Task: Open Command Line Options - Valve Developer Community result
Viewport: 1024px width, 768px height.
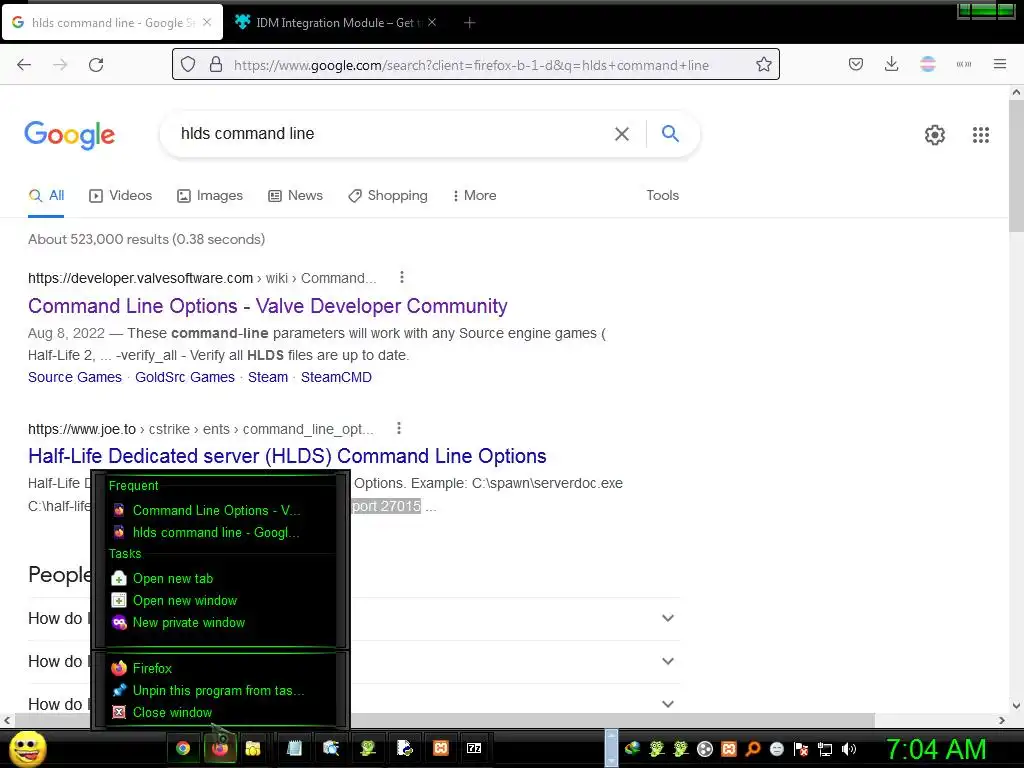Action: click(x=268, y=306)
